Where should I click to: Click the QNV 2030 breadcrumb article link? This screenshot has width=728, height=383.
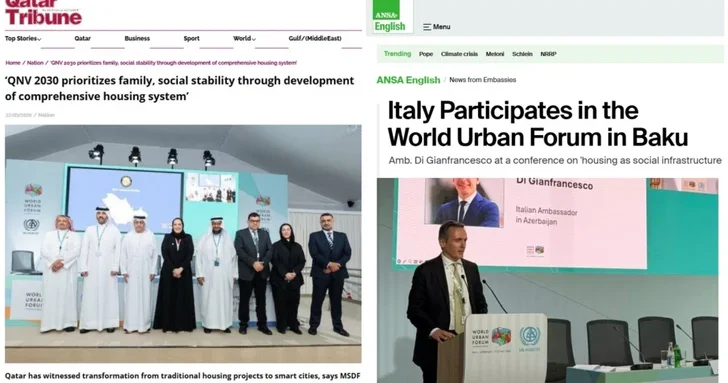point(173,63)
